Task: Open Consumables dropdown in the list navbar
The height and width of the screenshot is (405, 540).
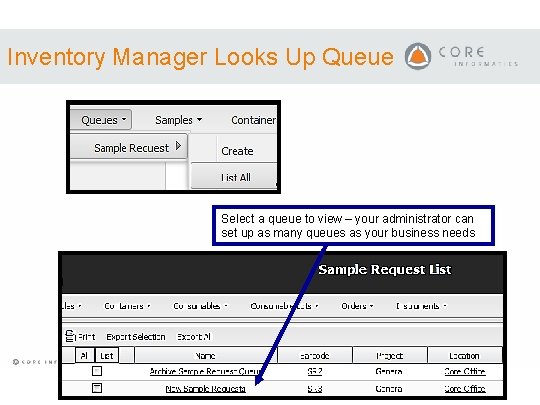Action: coord(200,306)
